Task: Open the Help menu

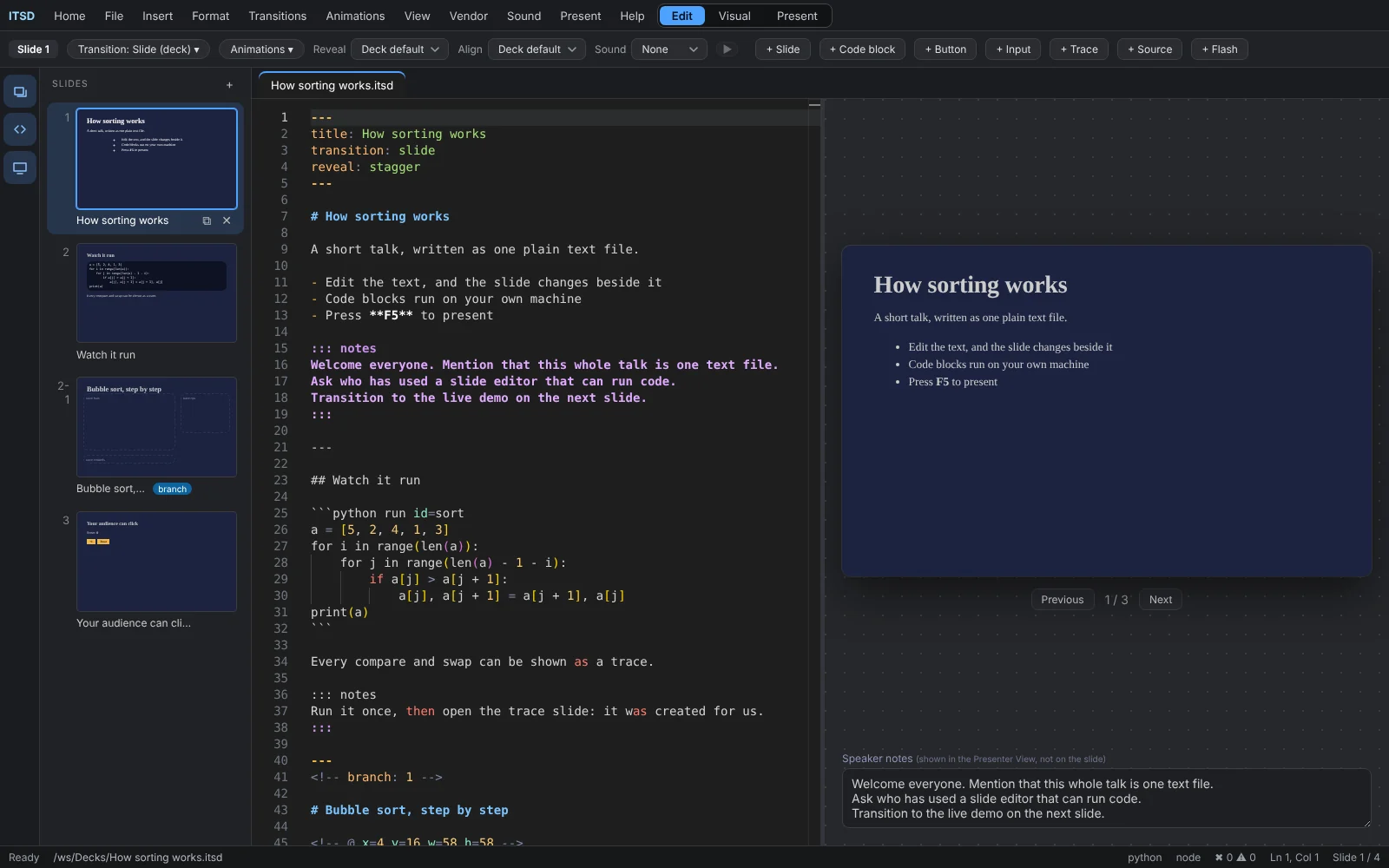Action: point(632,16)
